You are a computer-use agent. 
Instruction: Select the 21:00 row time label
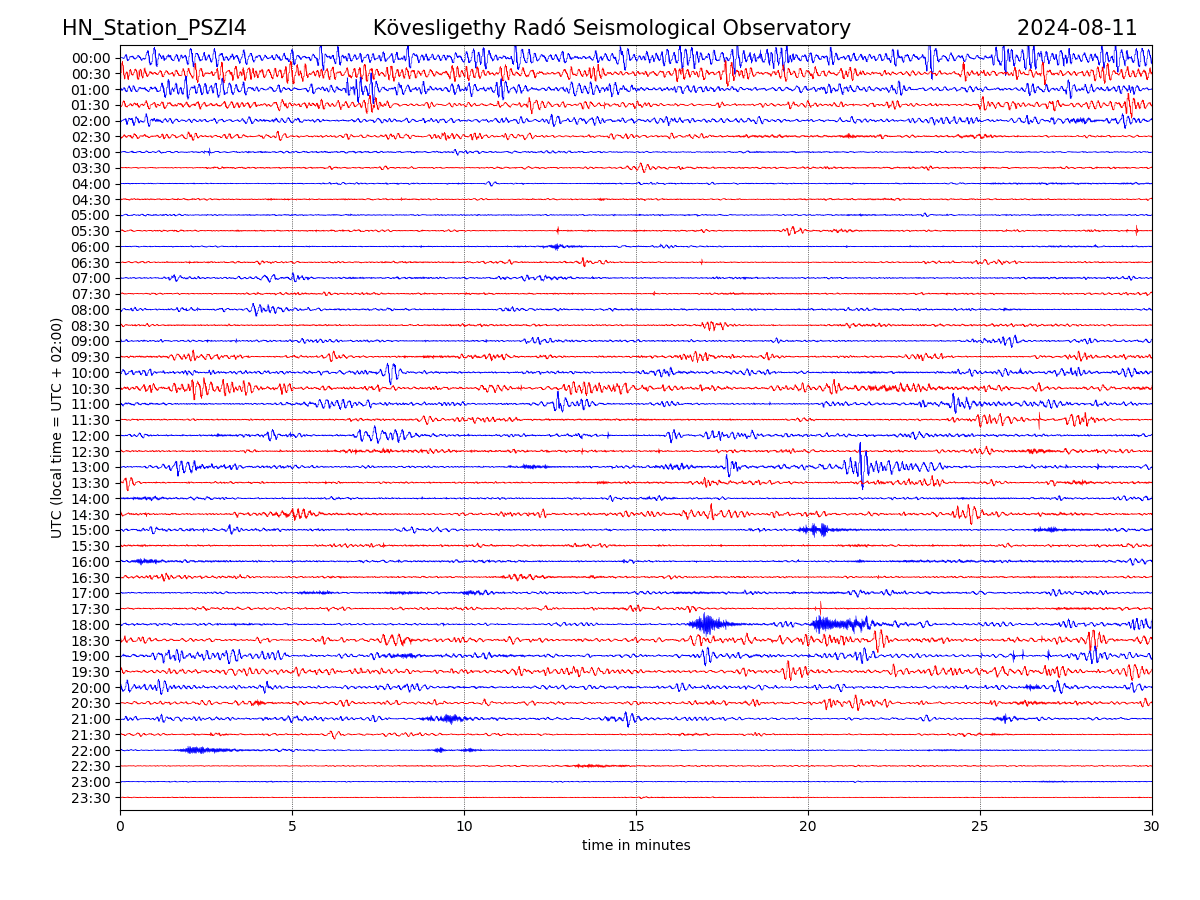91,719
